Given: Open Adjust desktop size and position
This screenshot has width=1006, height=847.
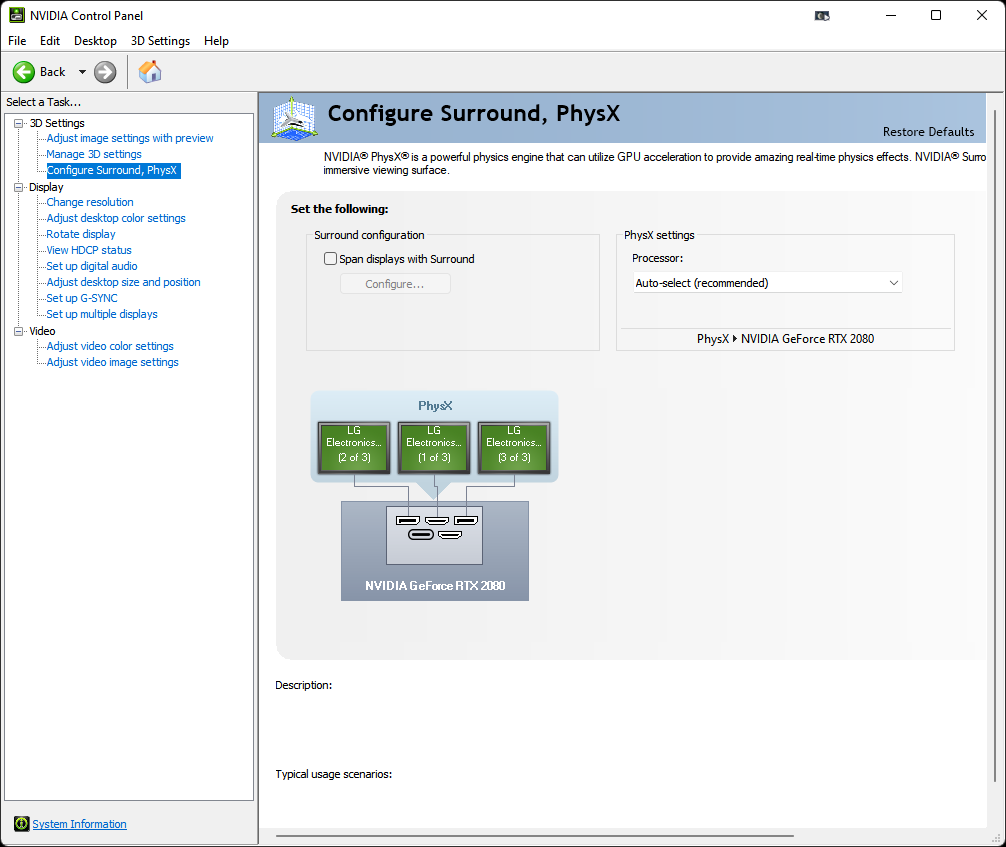Looking at the screenshot, I should (x=123, y=282).
